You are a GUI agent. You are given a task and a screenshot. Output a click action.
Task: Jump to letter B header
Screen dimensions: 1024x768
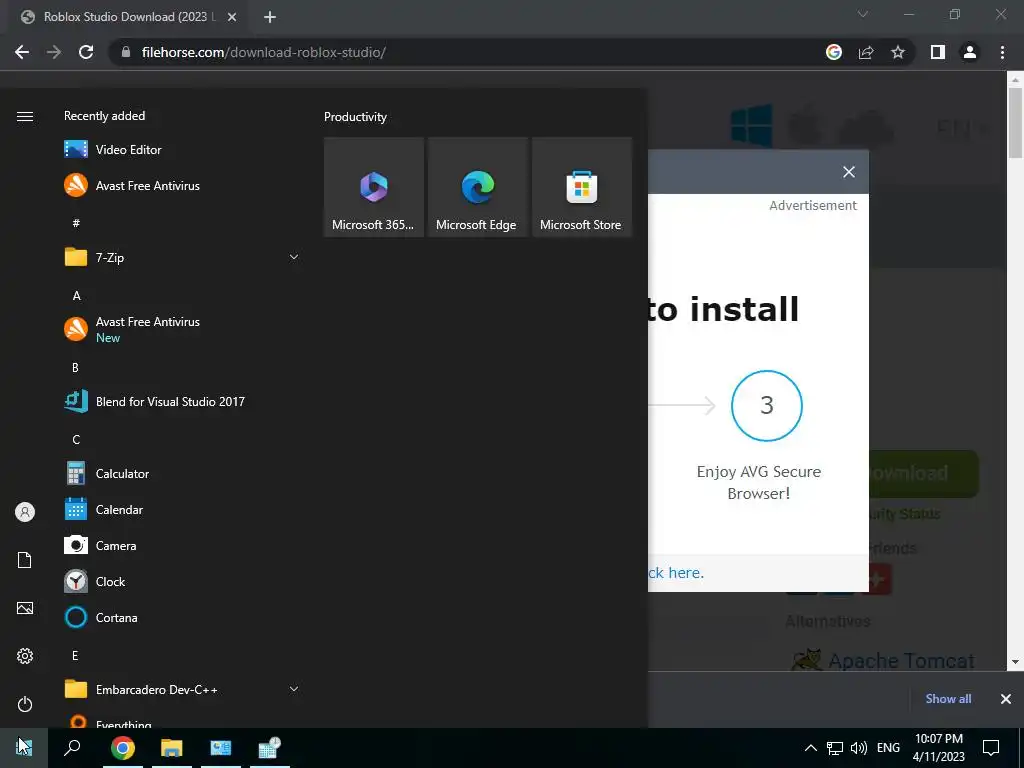[76, 368]
